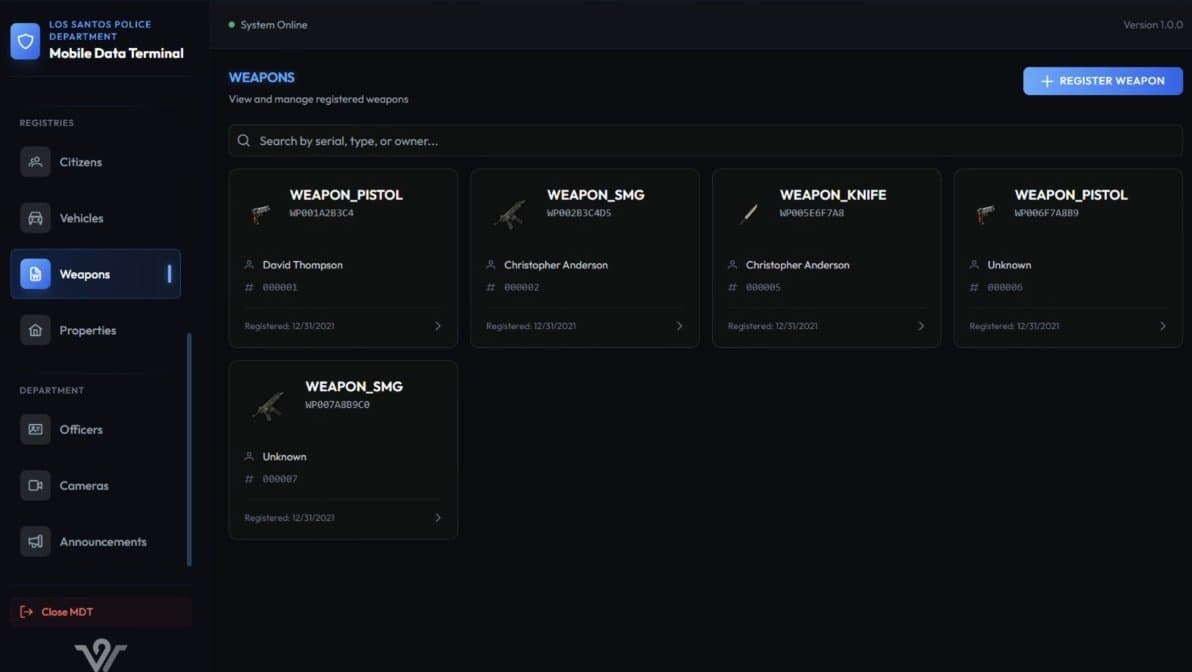This screenshot has width=1192, height=672.
Task: Click the Announcements megaphone icon
Action: pyautogui.click(x=35, y=541)
